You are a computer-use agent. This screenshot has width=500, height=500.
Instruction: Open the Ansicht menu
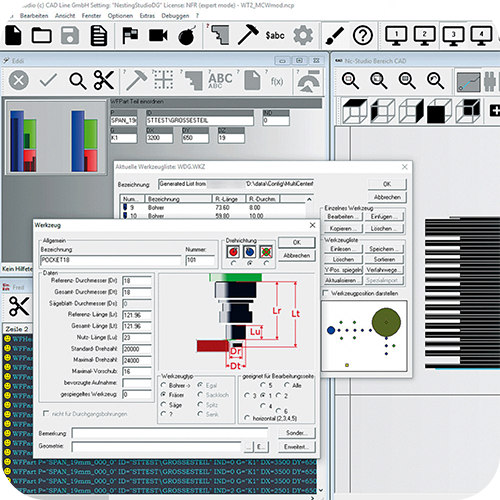65,16
